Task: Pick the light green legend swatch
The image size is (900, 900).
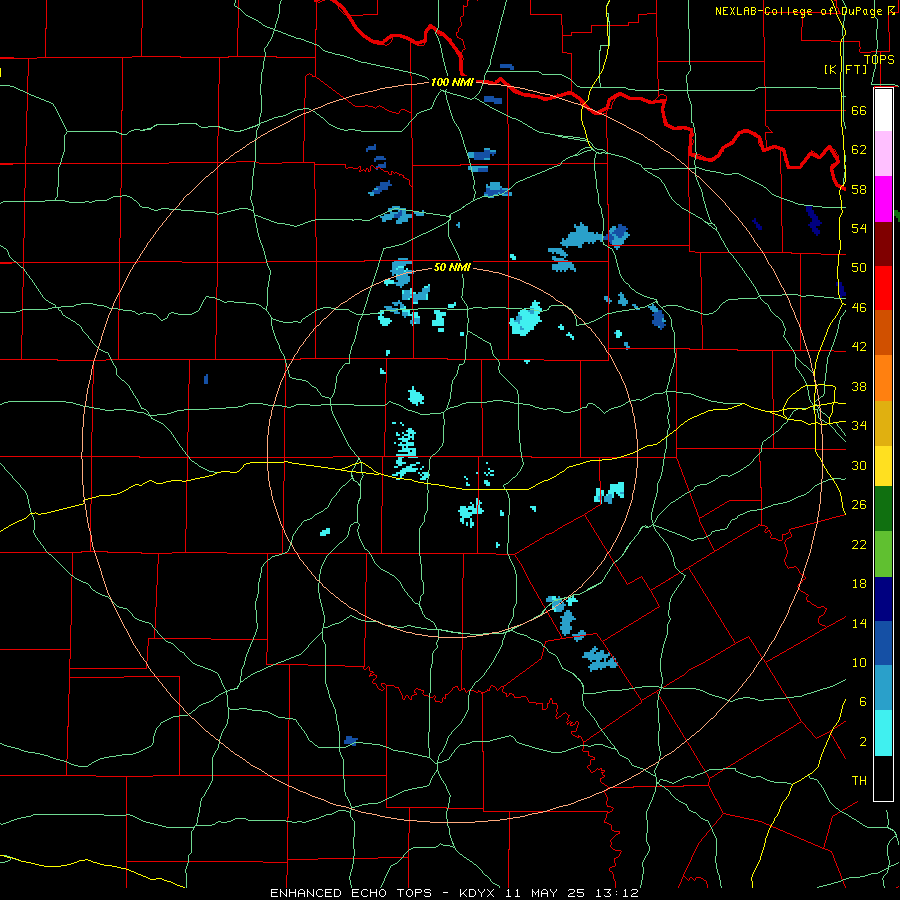Action: pyautogui.click(x=883, y=554)
